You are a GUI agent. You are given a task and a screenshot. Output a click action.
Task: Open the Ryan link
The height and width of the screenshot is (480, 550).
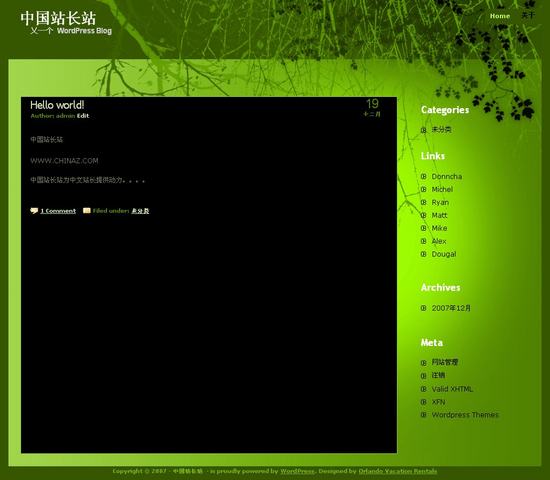[x=440, y=202]
